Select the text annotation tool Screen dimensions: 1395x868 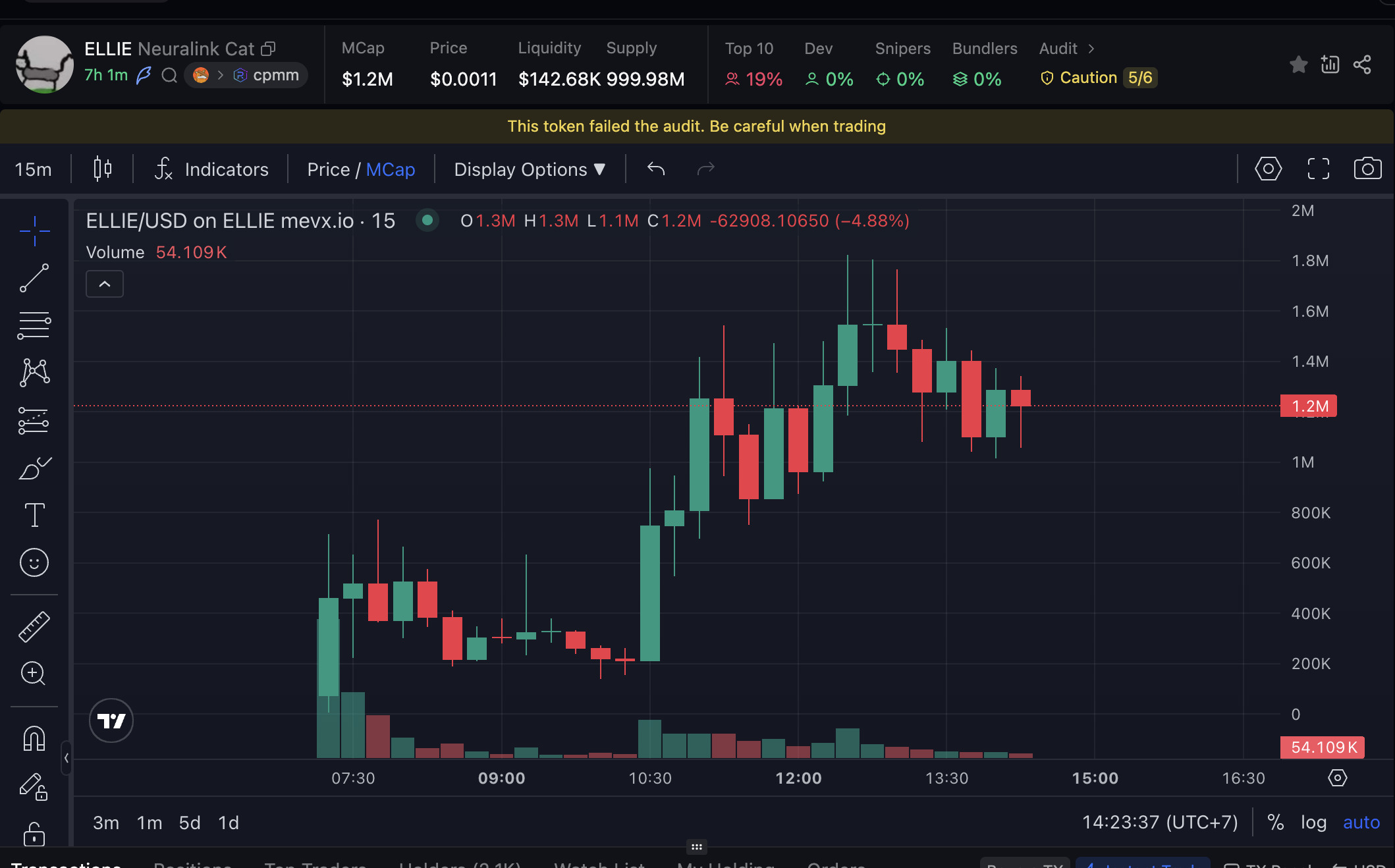coord(34,515)
